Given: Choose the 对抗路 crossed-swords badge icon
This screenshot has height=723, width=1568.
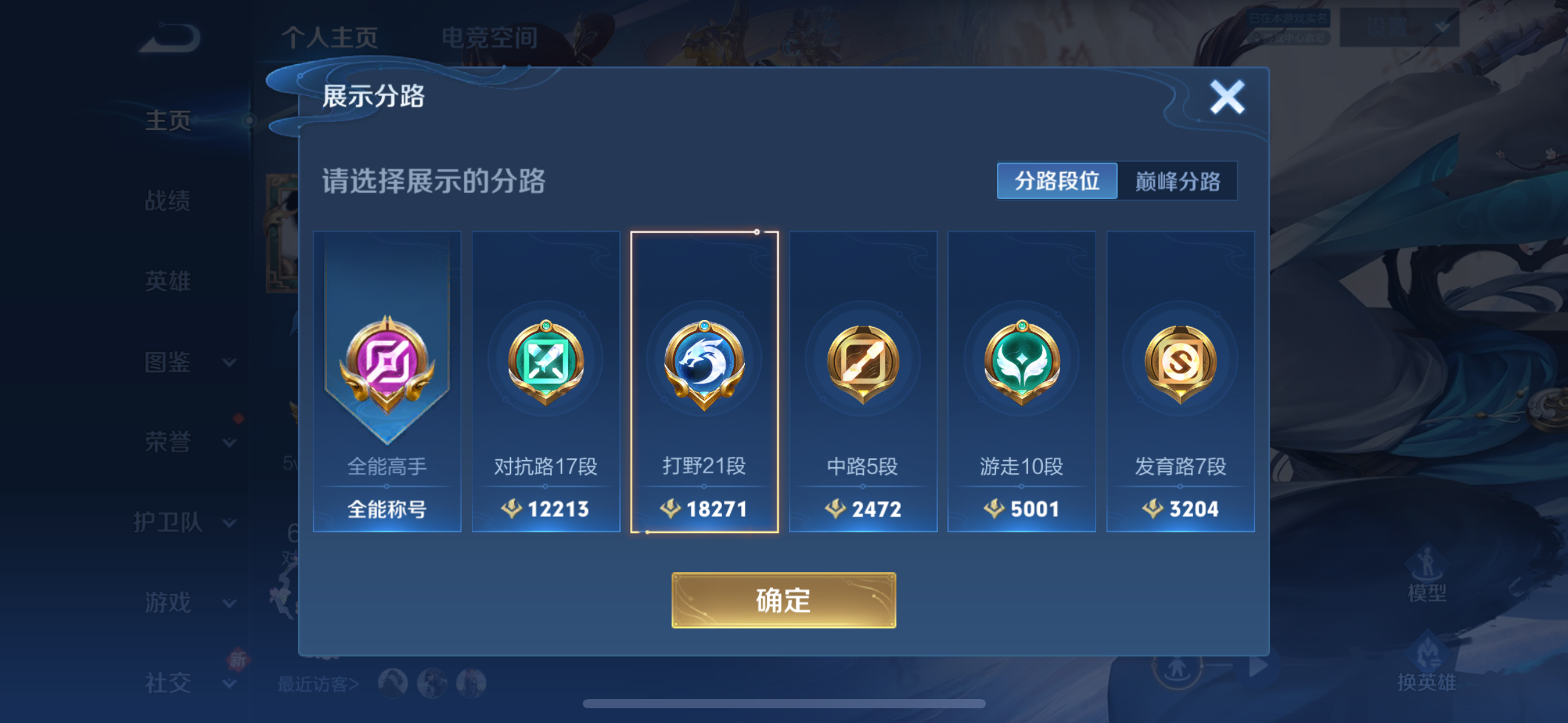Looking at the screenshot, I should (x=545, y=362).
